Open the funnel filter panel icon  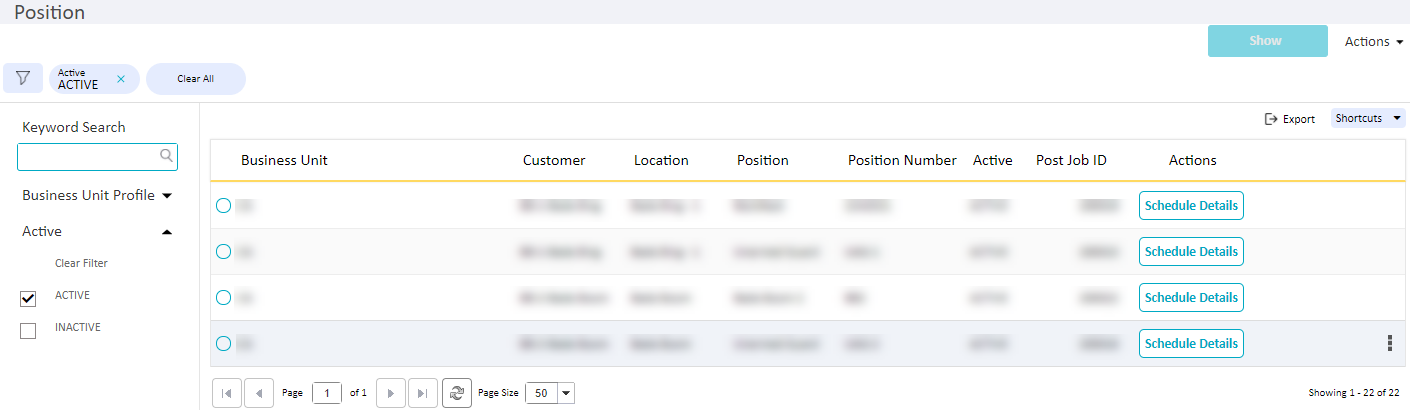pyautogui.click(x=23, y=78)
